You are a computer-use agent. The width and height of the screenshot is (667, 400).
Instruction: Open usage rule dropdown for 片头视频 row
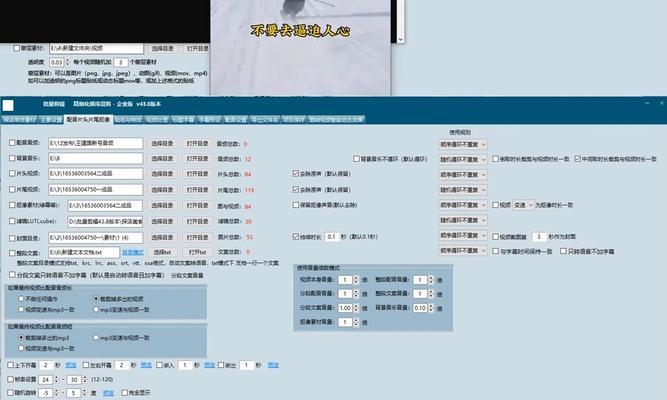463,174
